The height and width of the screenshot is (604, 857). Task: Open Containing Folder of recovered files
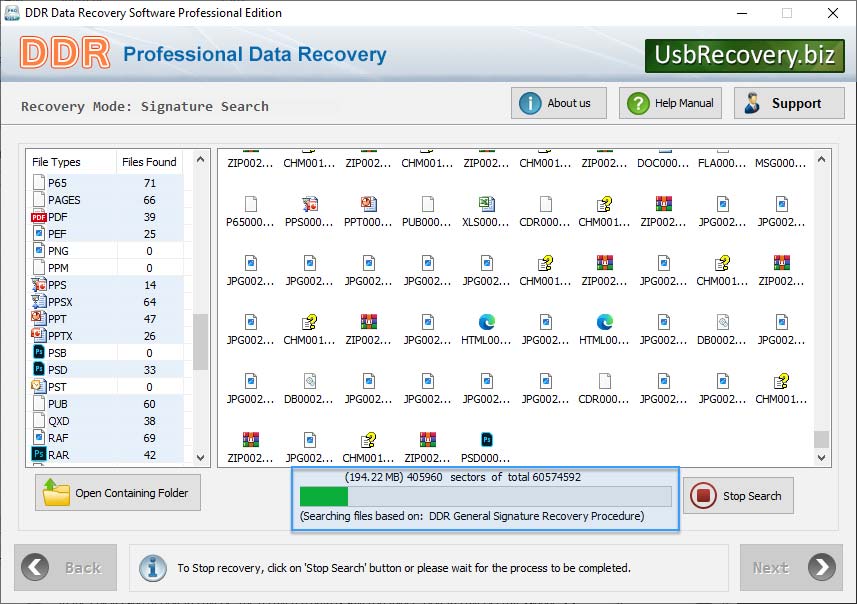118,492
